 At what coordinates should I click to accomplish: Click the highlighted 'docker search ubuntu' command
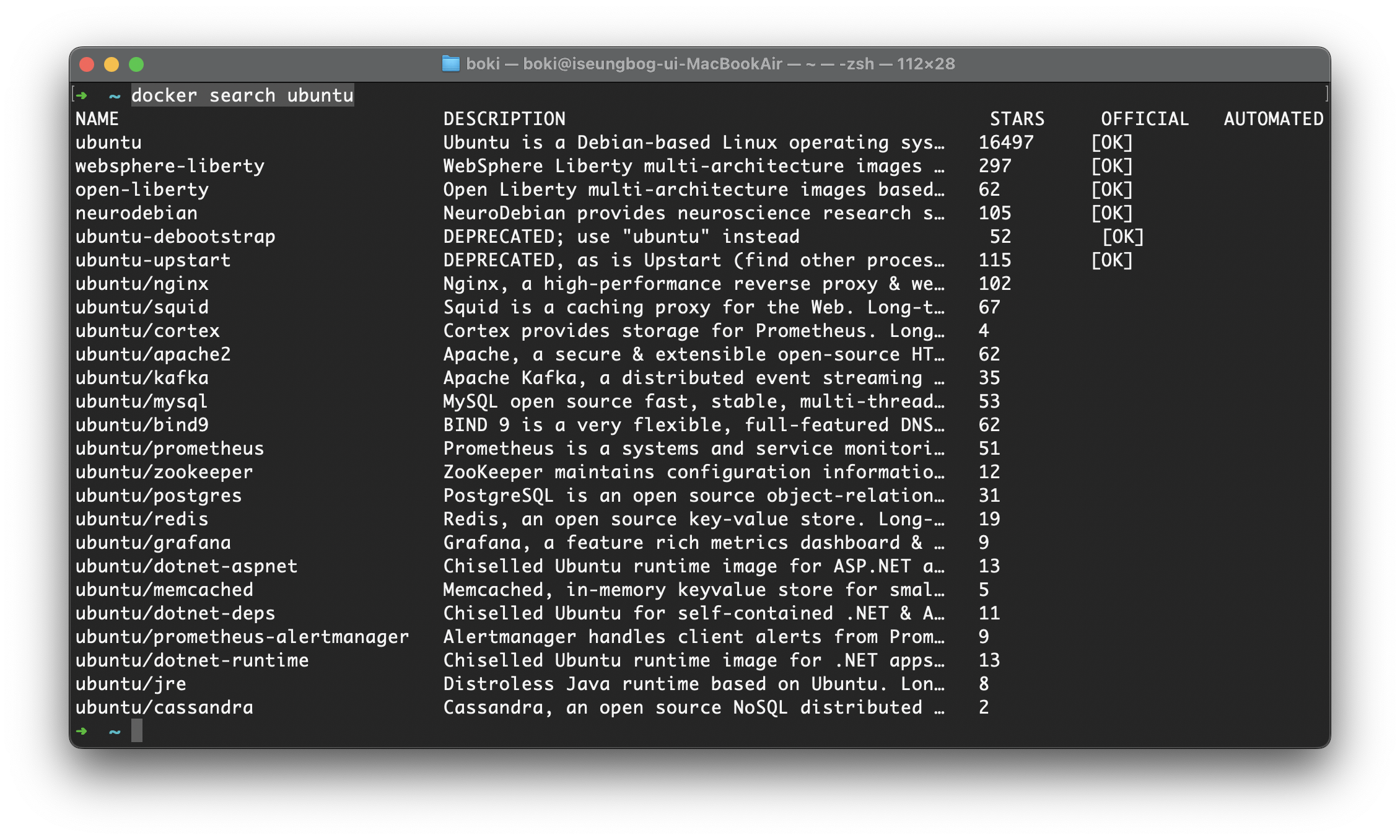pyautogui.click(x=242, y=95)
